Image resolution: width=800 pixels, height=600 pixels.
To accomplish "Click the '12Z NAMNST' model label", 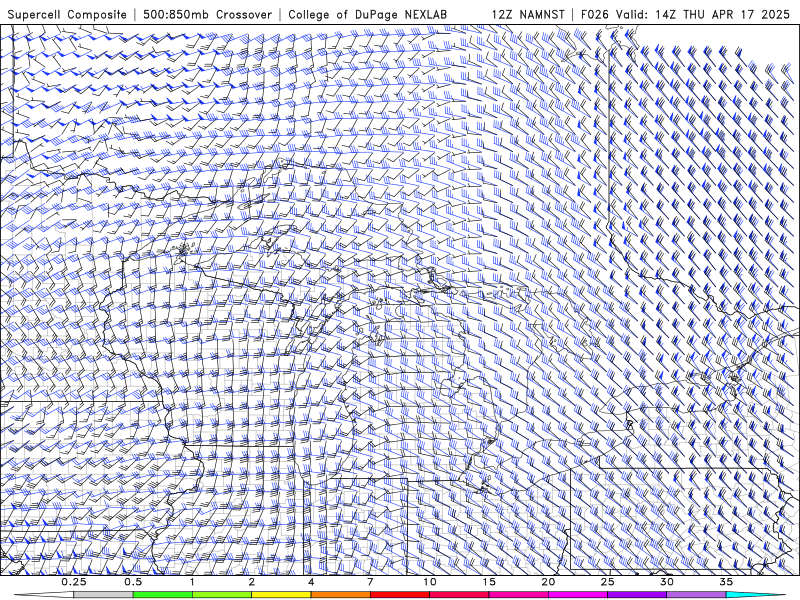I will pos(528,14).
